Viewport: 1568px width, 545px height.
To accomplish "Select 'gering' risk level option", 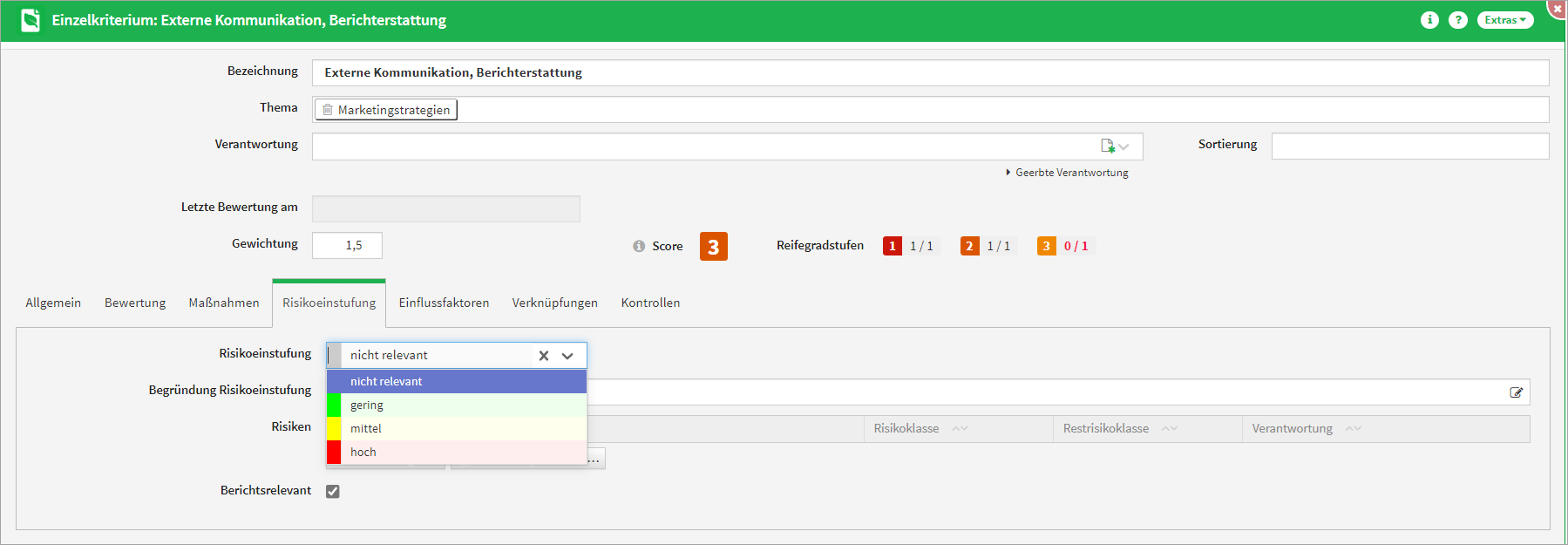I will click(x=367, y=405).
